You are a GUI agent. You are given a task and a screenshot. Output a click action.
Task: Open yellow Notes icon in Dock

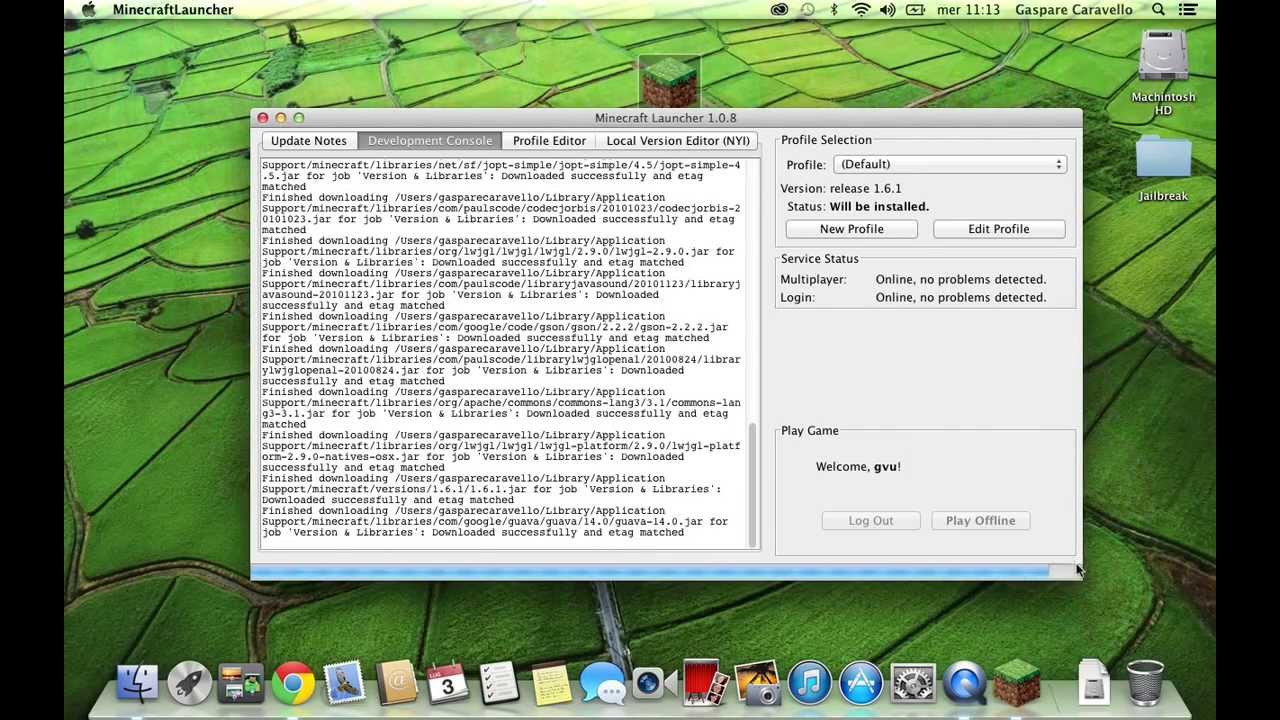point(551,683)
